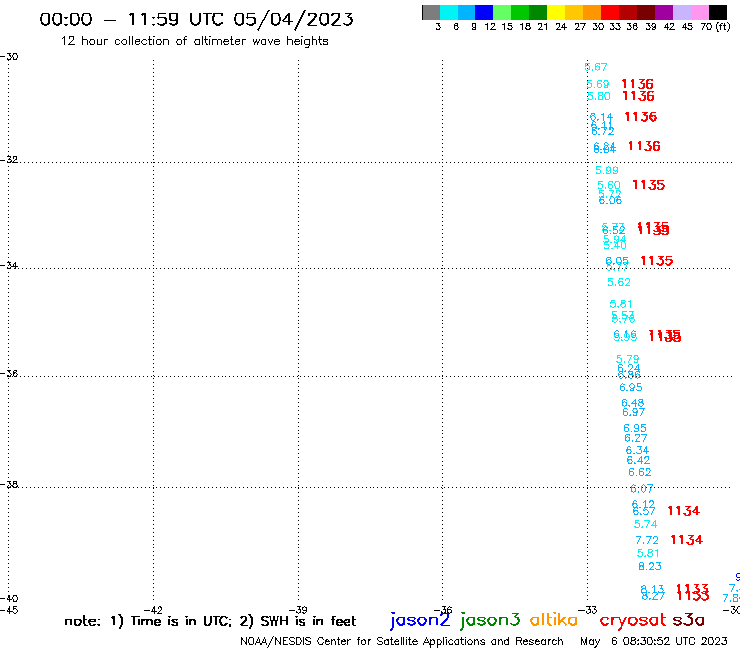This screenshot has width=740, height=650.
Task: Choose the yellow swatch in the legend
Action: pyautogui.click(x=556, y=12)
